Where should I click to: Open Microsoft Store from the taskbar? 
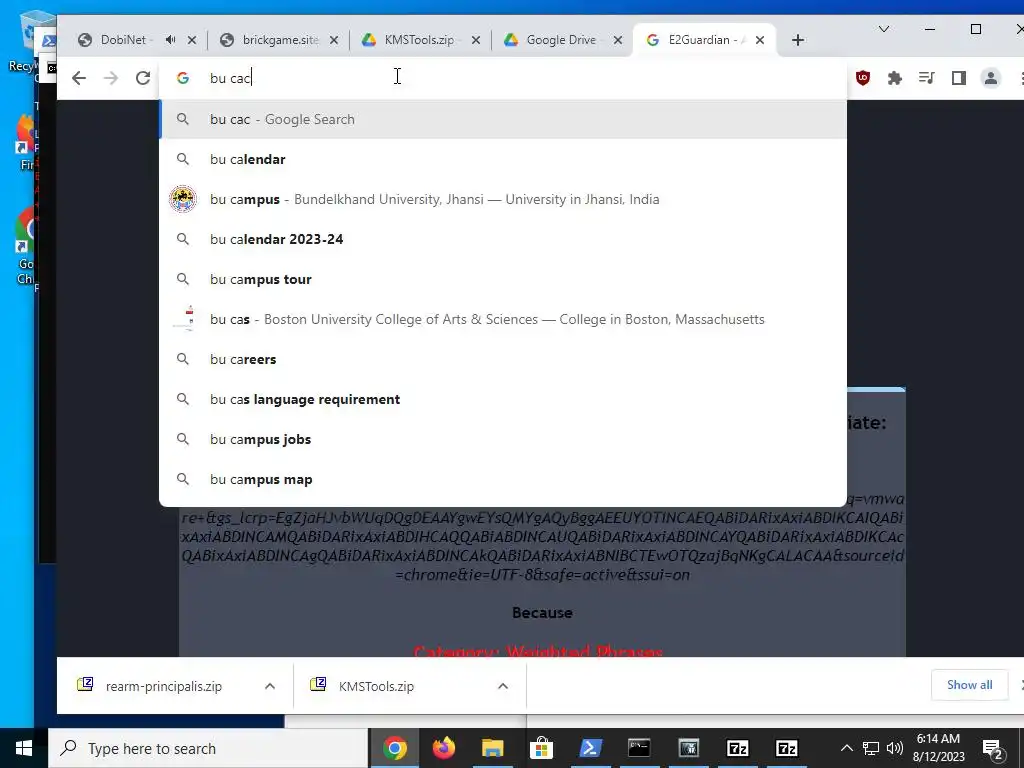click(541, 748)
